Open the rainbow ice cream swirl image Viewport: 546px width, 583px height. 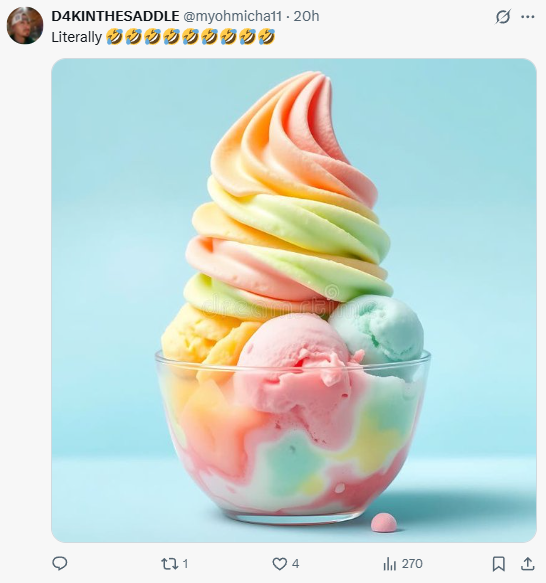click(294, 300)
